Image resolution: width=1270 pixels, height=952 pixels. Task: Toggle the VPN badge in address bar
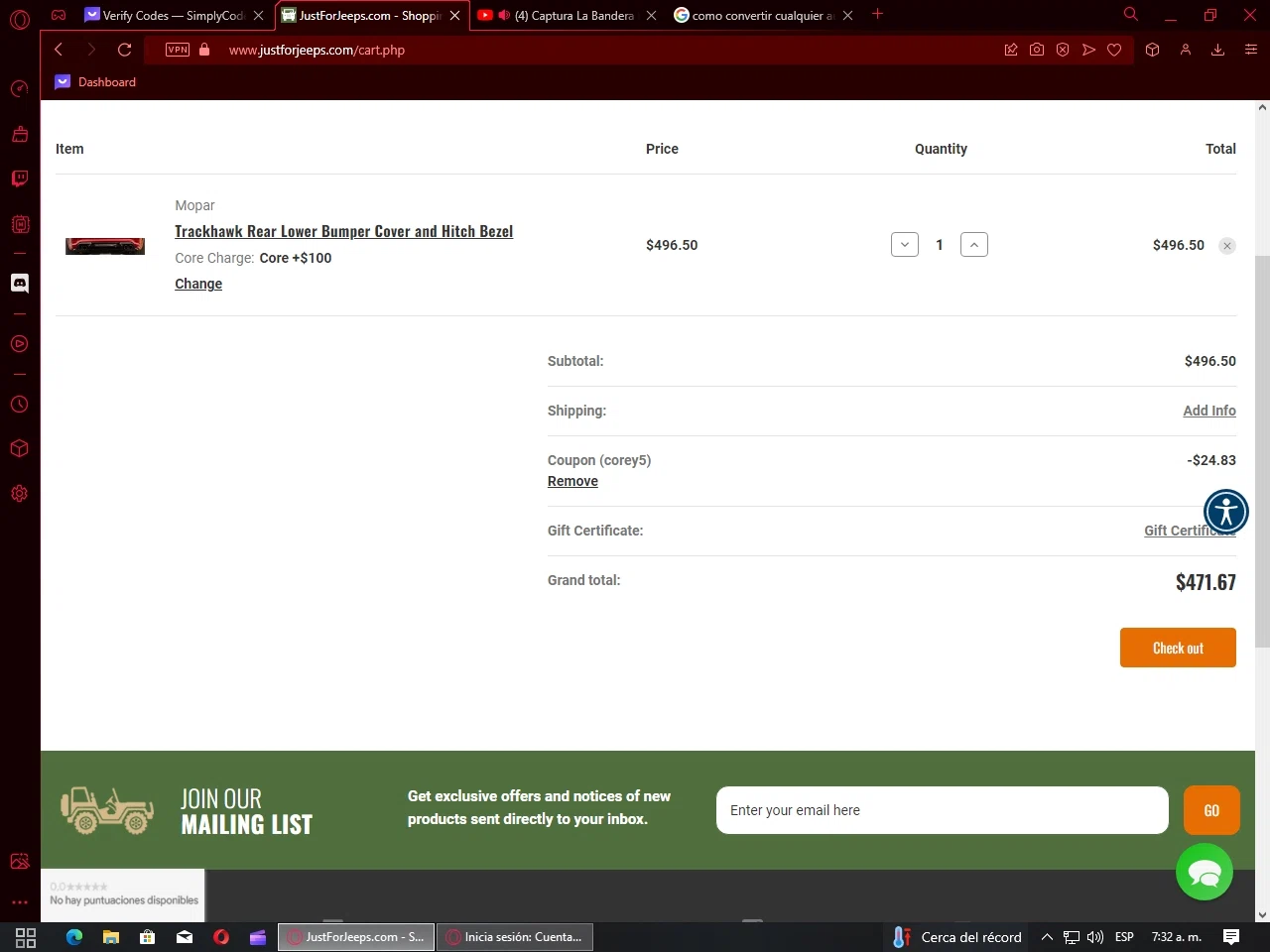coord(178,50)
